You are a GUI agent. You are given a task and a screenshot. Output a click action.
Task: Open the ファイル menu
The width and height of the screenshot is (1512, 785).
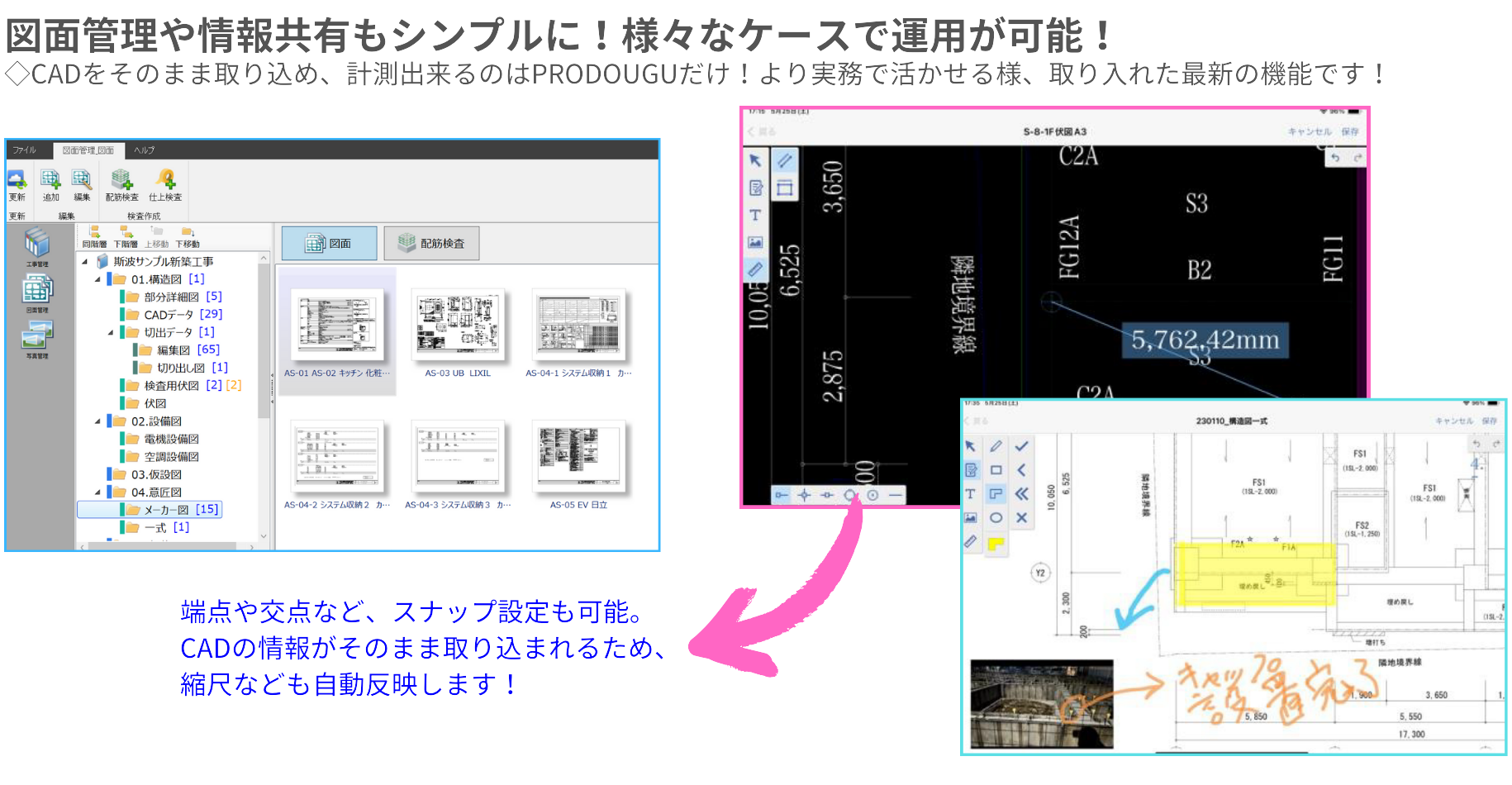point(24,150)
